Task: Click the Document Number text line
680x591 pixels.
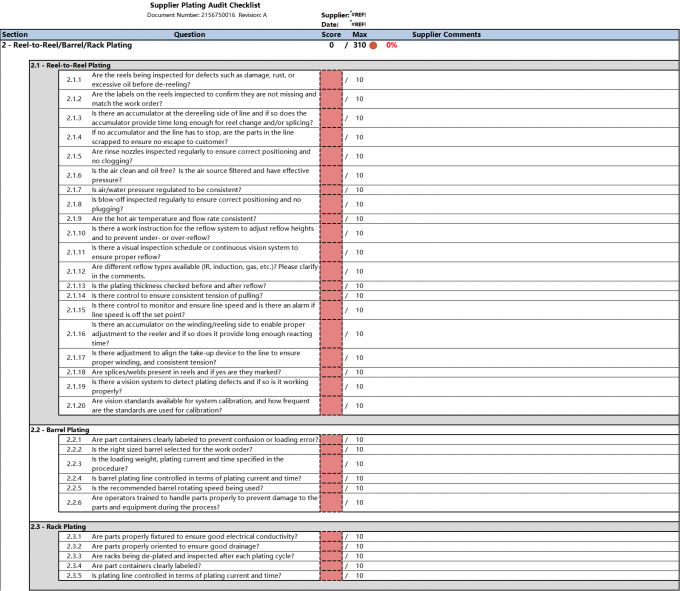Action: tap(207, 15)
